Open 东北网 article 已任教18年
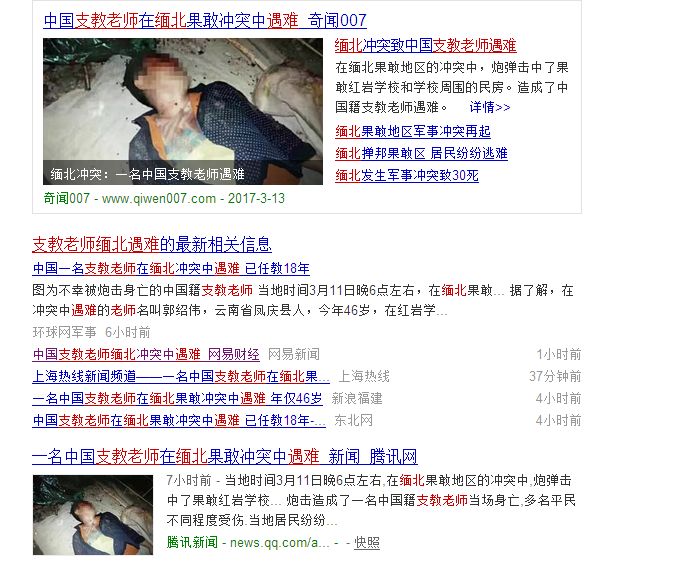The width and height of the screenshot is (682, 562). (x=179, y=420)
